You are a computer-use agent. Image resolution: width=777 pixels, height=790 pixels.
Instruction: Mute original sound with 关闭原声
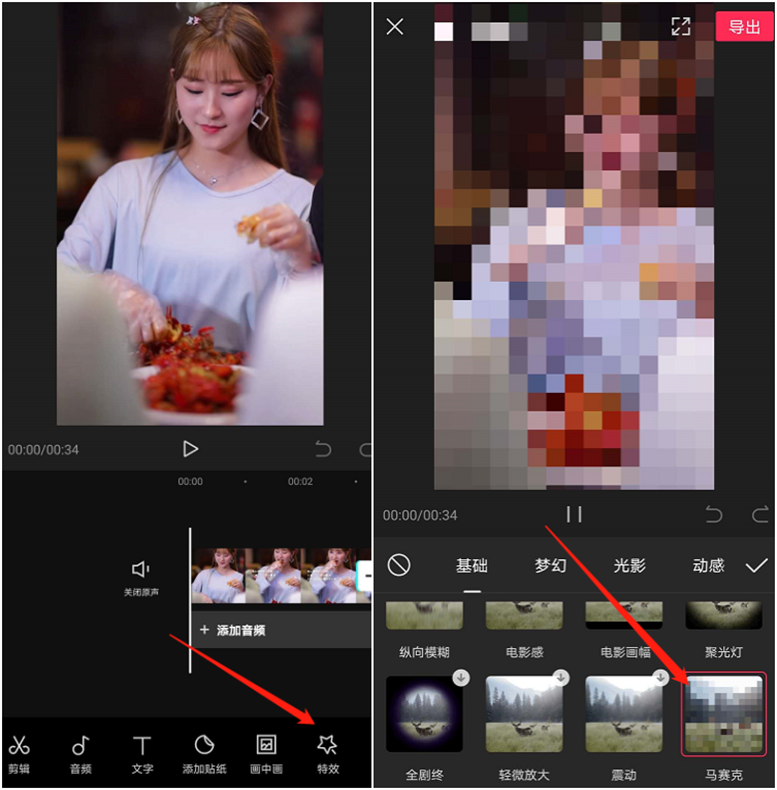(141, 578)
